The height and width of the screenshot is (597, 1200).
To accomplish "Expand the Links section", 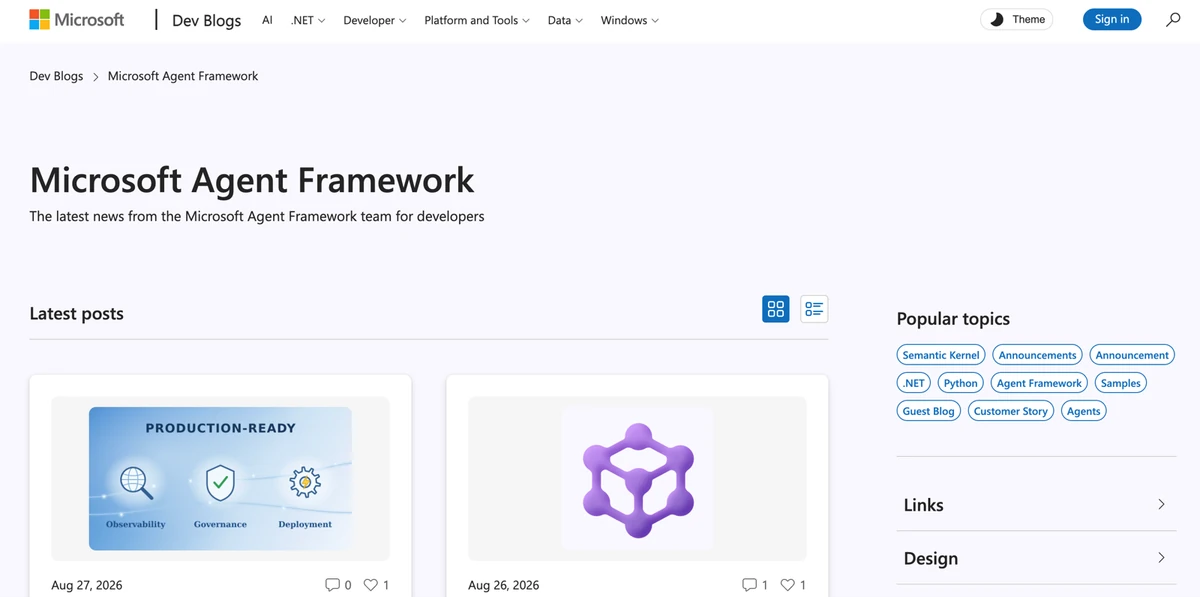I will click(x=1036, y=505).
